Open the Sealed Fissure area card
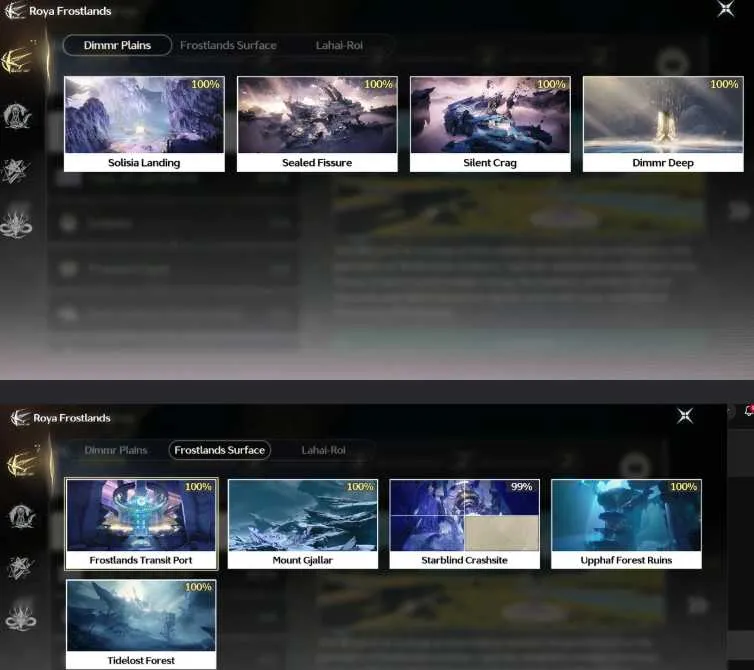This screenshot has height=670, width=754. pos(317,124)
